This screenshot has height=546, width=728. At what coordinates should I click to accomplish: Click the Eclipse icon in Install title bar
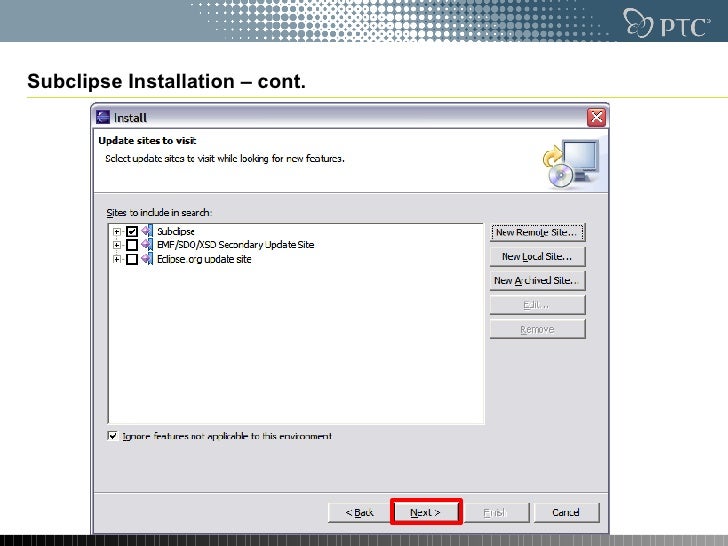pyautogui.click(x=103, y=117)
